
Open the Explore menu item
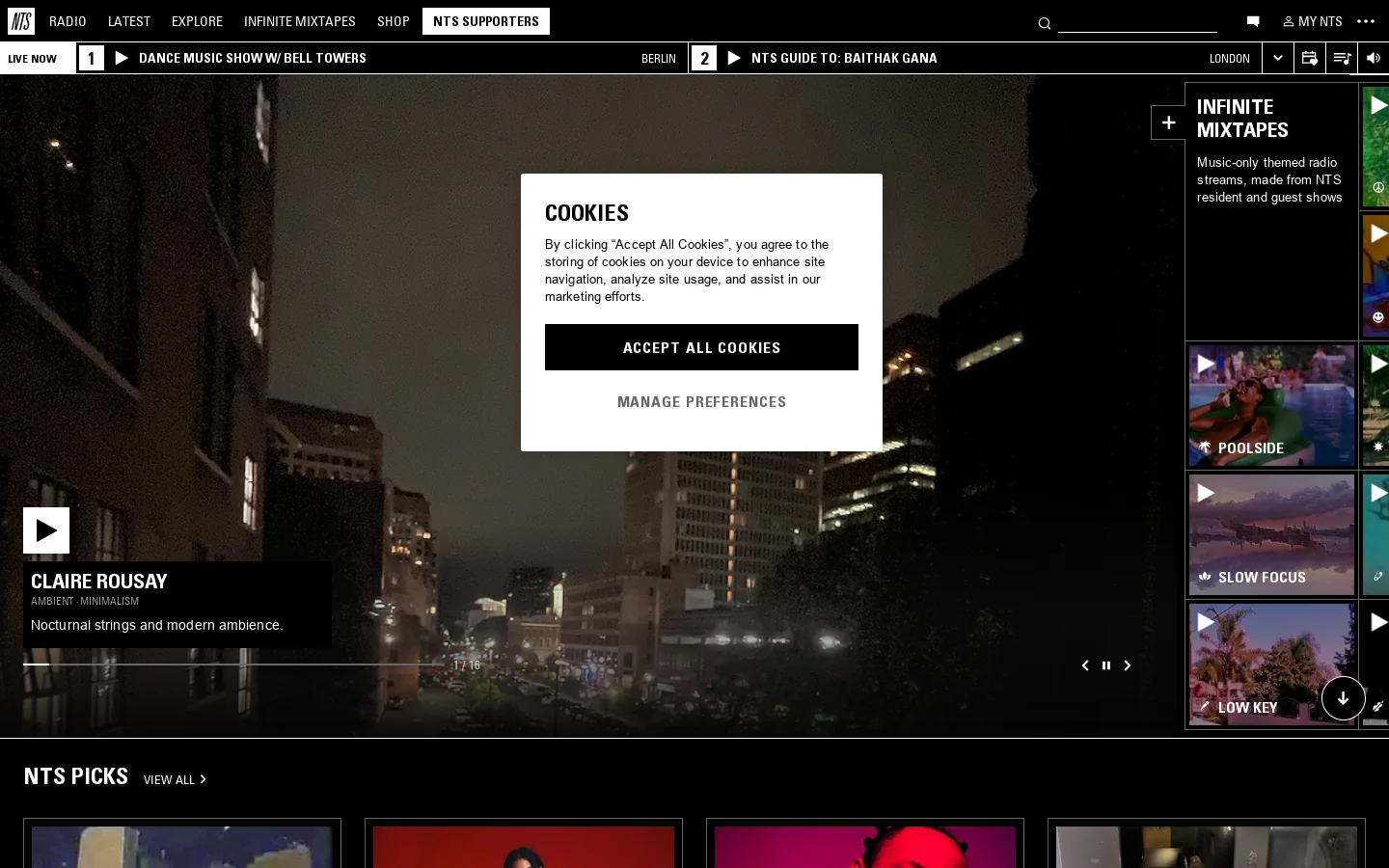tap(197, 21)
